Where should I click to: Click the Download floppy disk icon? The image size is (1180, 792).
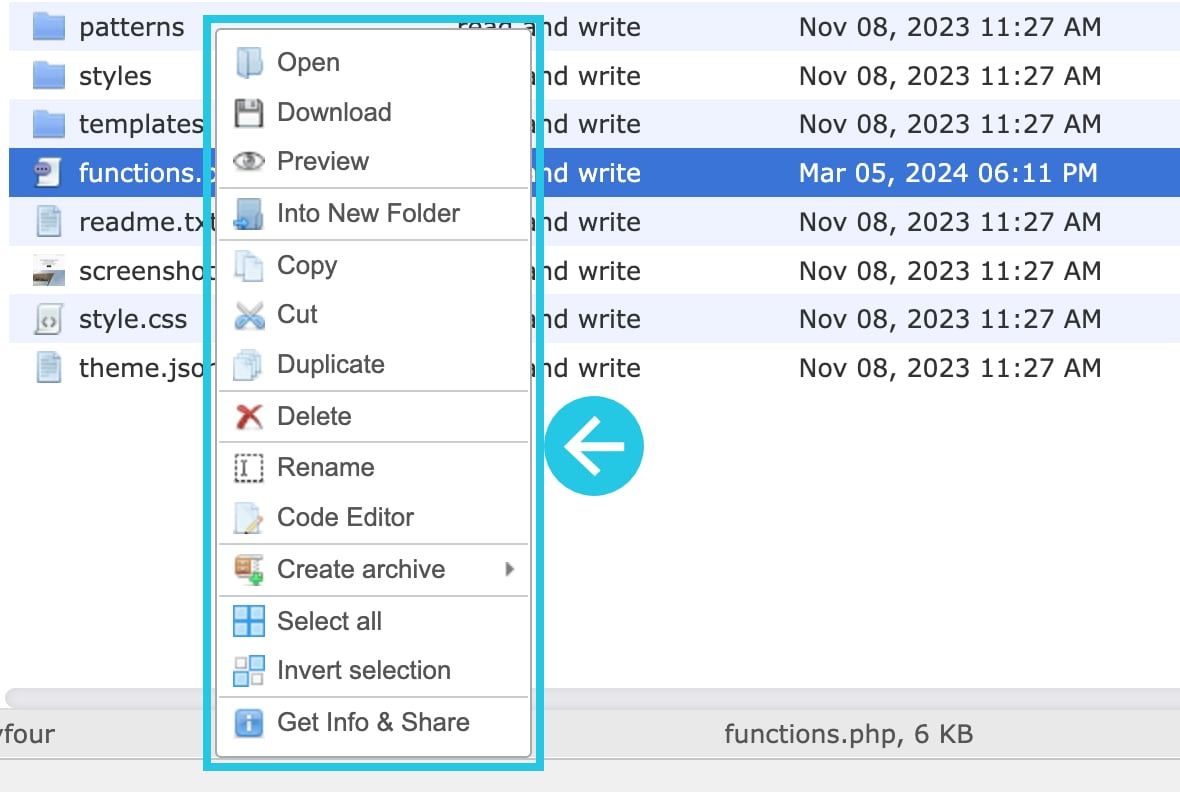248,113
